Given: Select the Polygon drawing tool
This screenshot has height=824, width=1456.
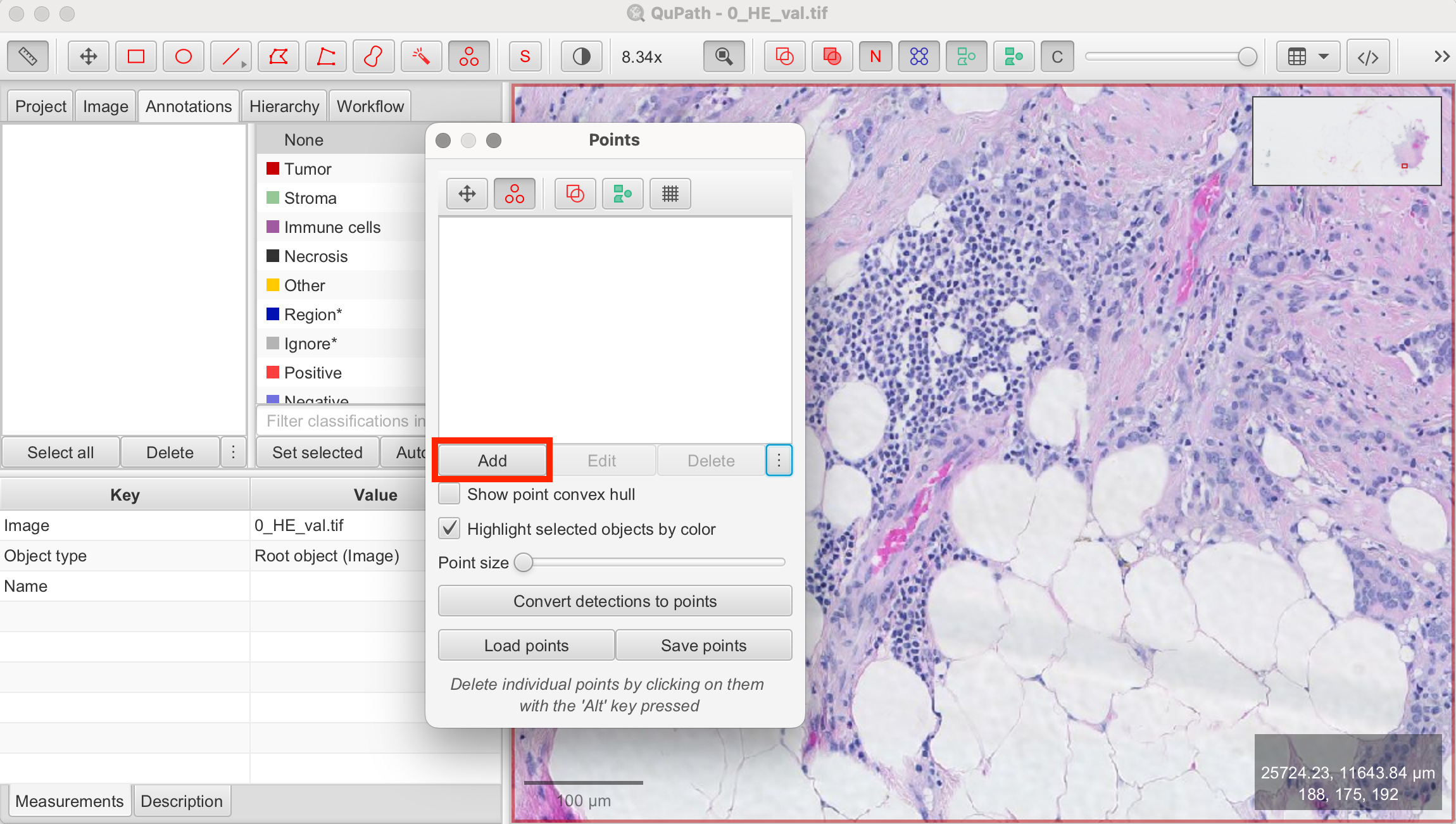Looking at the screenshot, I should tap(278, 56).
